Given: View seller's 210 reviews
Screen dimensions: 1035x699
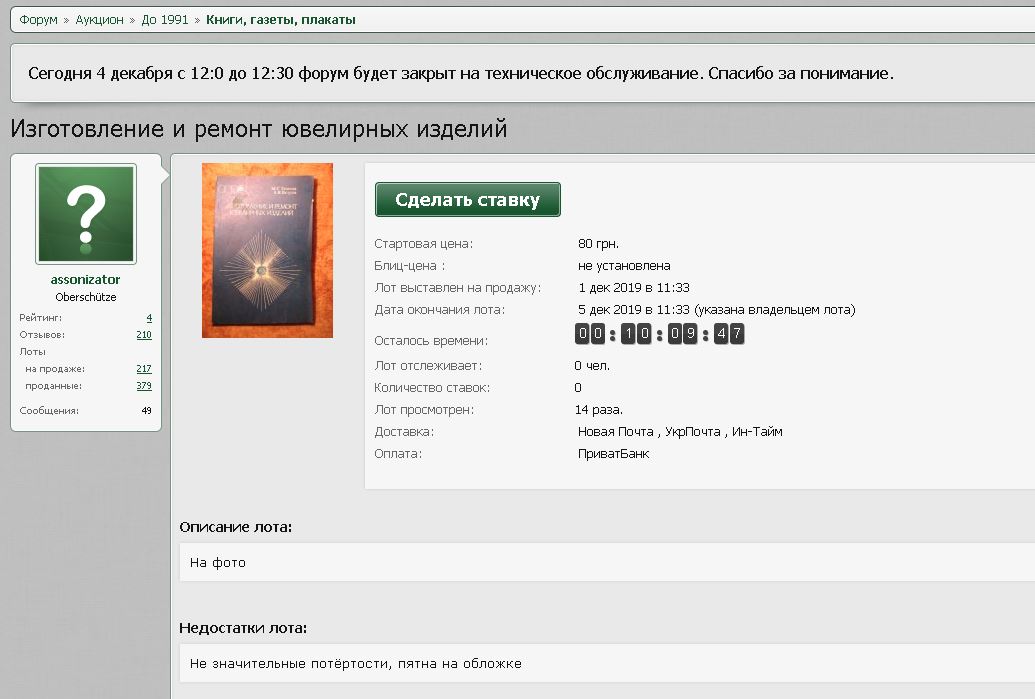Looking at the screenshot, I should pos(144,335).
